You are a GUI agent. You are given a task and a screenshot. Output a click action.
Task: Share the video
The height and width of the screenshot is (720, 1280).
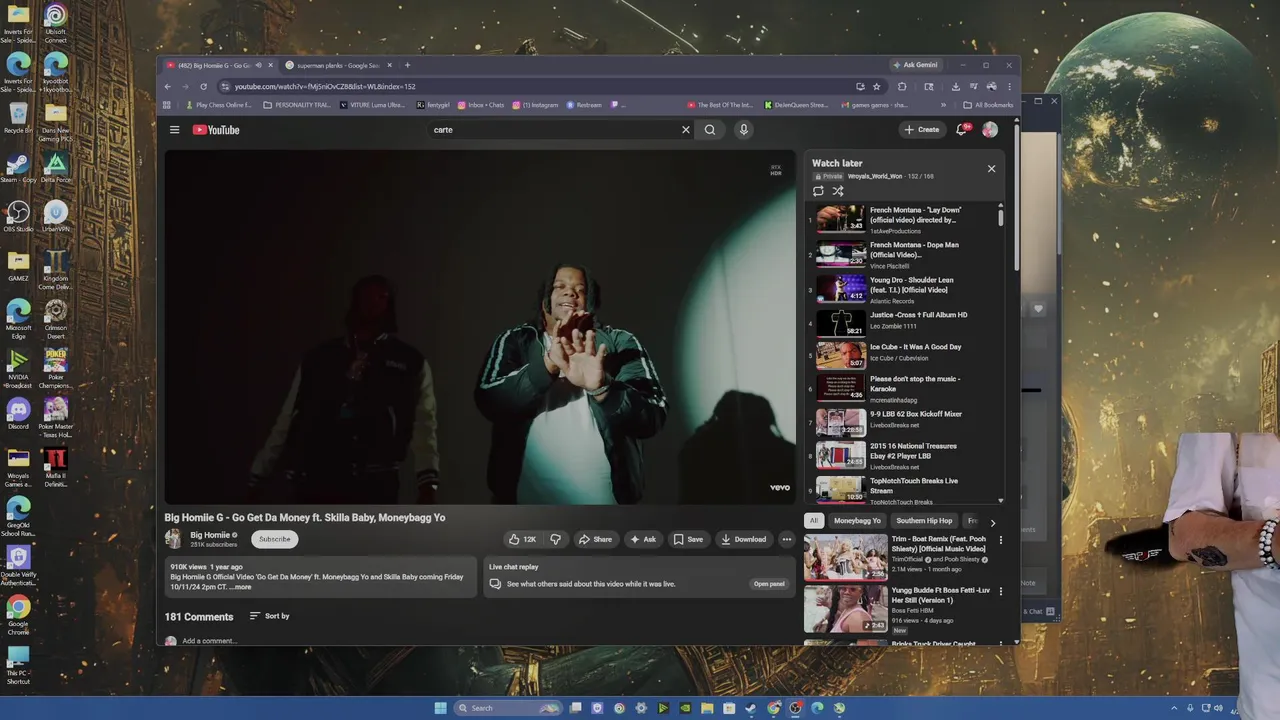(595, 539)
